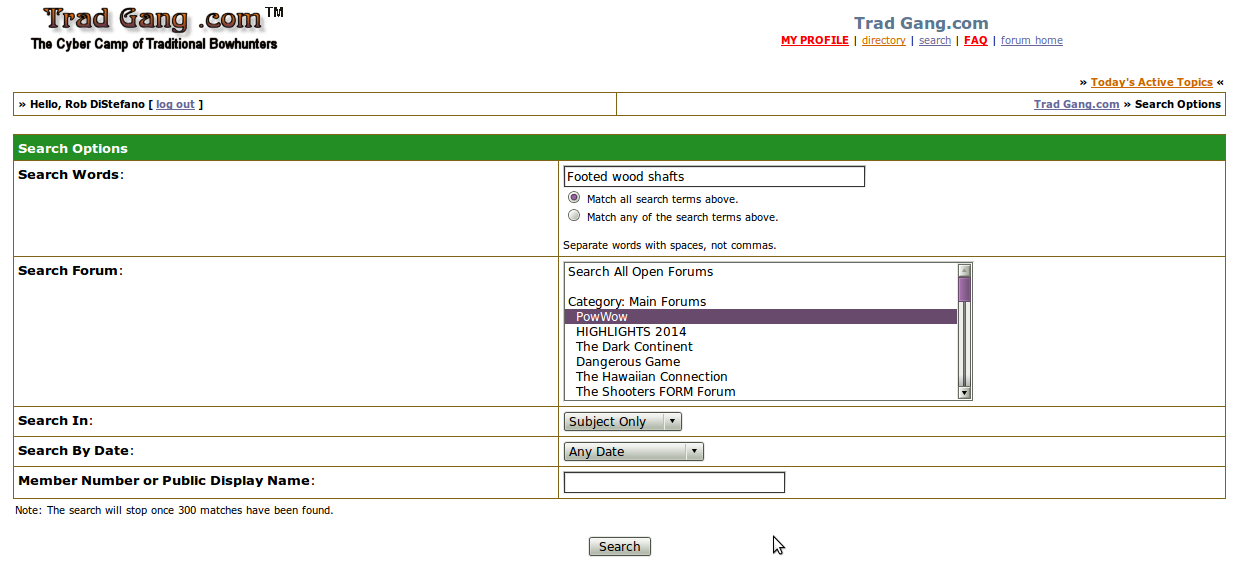This screenshot has width=1243, height=567.
Task: Click the forum list scroll-up arrow
Action: coord(964,270)
